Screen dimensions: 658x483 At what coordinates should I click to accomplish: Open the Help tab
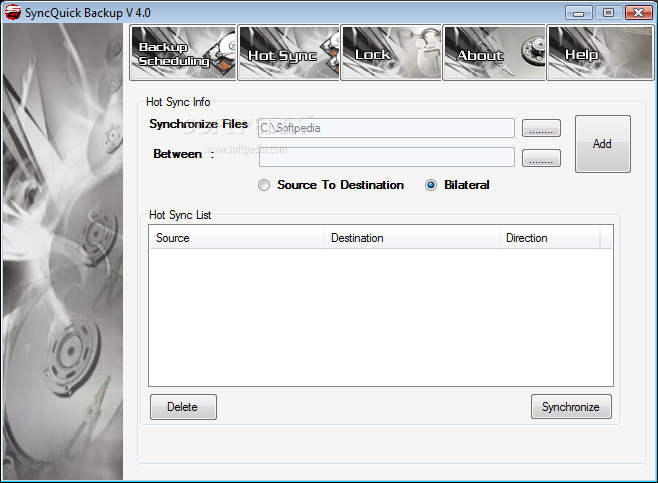[600, 53]
